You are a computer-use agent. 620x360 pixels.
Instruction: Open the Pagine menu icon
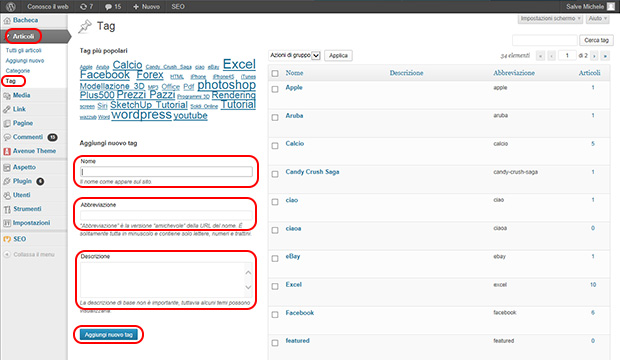(7, 123)
